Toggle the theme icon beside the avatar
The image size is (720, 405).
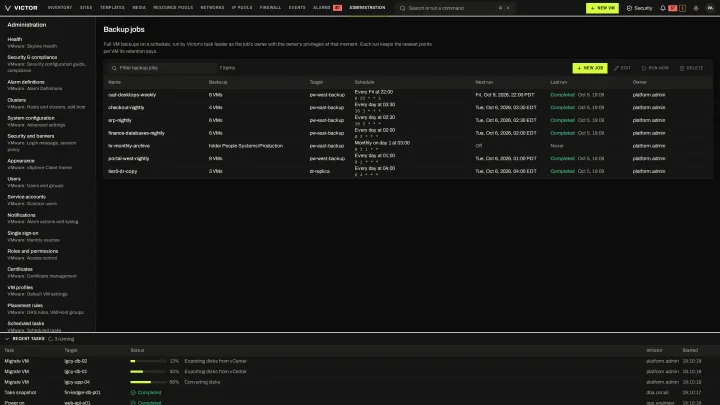696,8
